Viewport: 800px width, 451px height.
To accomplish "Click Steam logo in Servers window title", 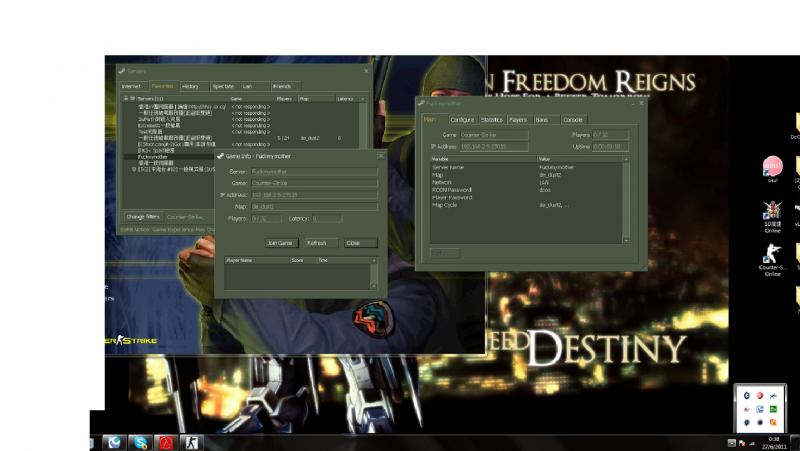I will (122, 71).
